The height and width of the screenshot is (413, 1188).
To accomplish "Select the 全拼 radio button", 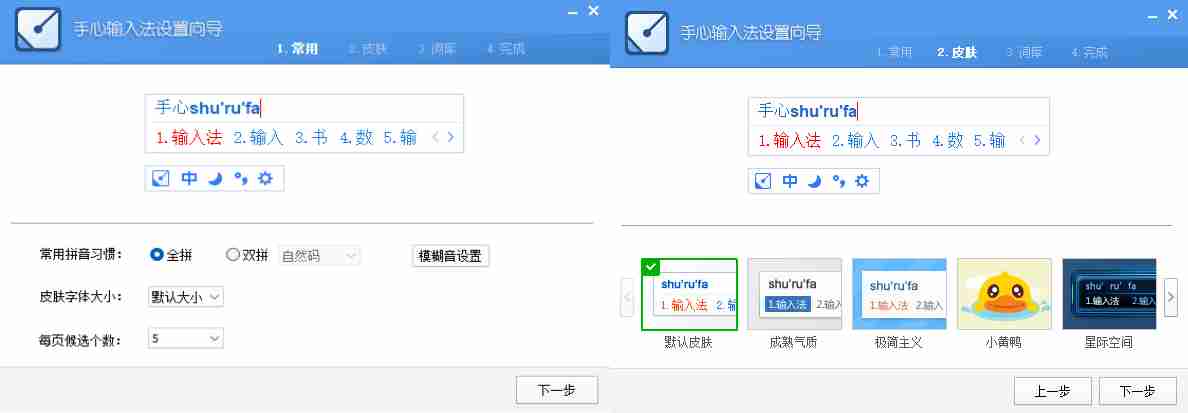I will (x=156, y=255).
